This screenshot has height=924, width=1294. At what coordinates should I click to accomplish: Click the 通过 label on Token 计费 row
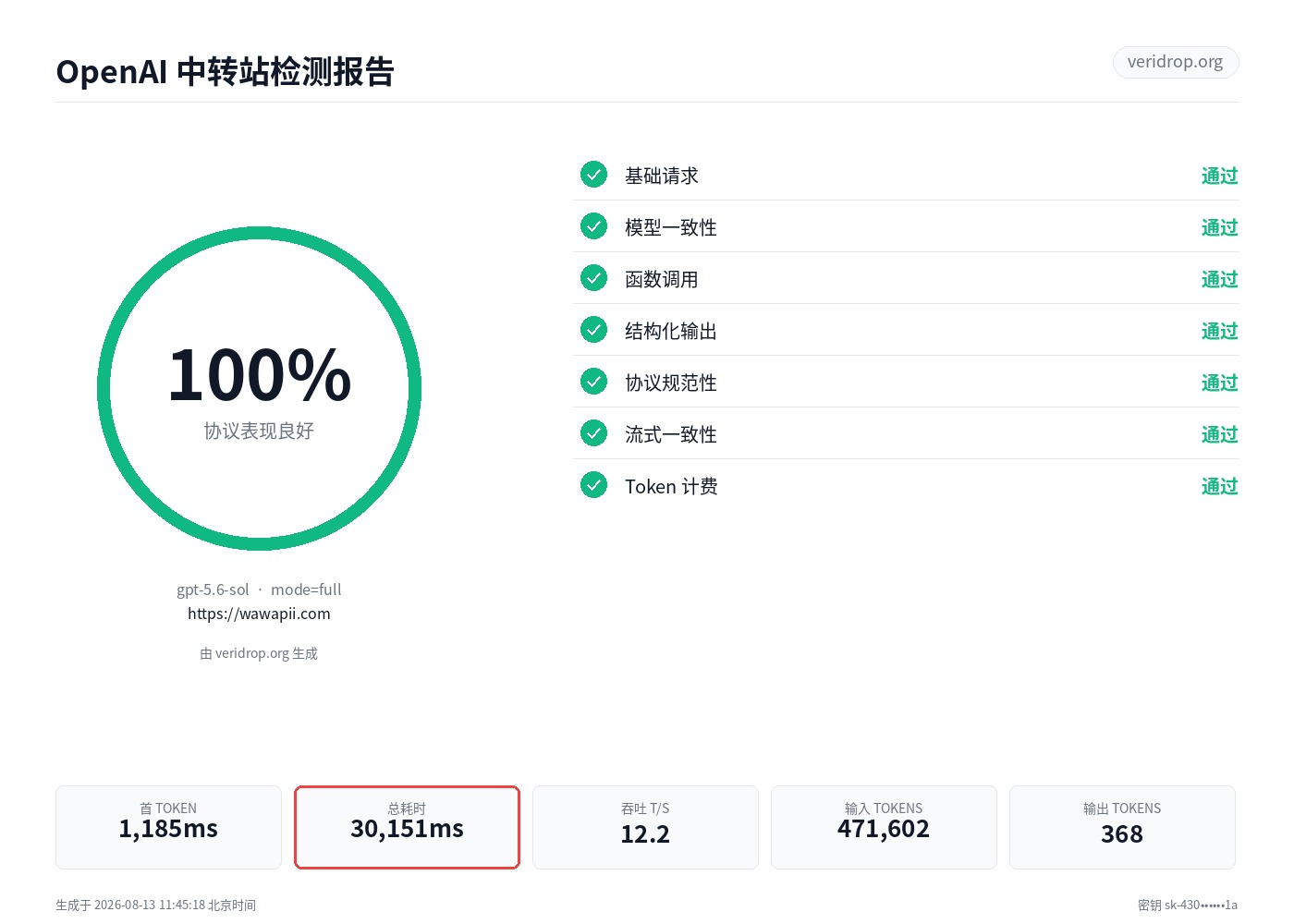(1219, 486)
